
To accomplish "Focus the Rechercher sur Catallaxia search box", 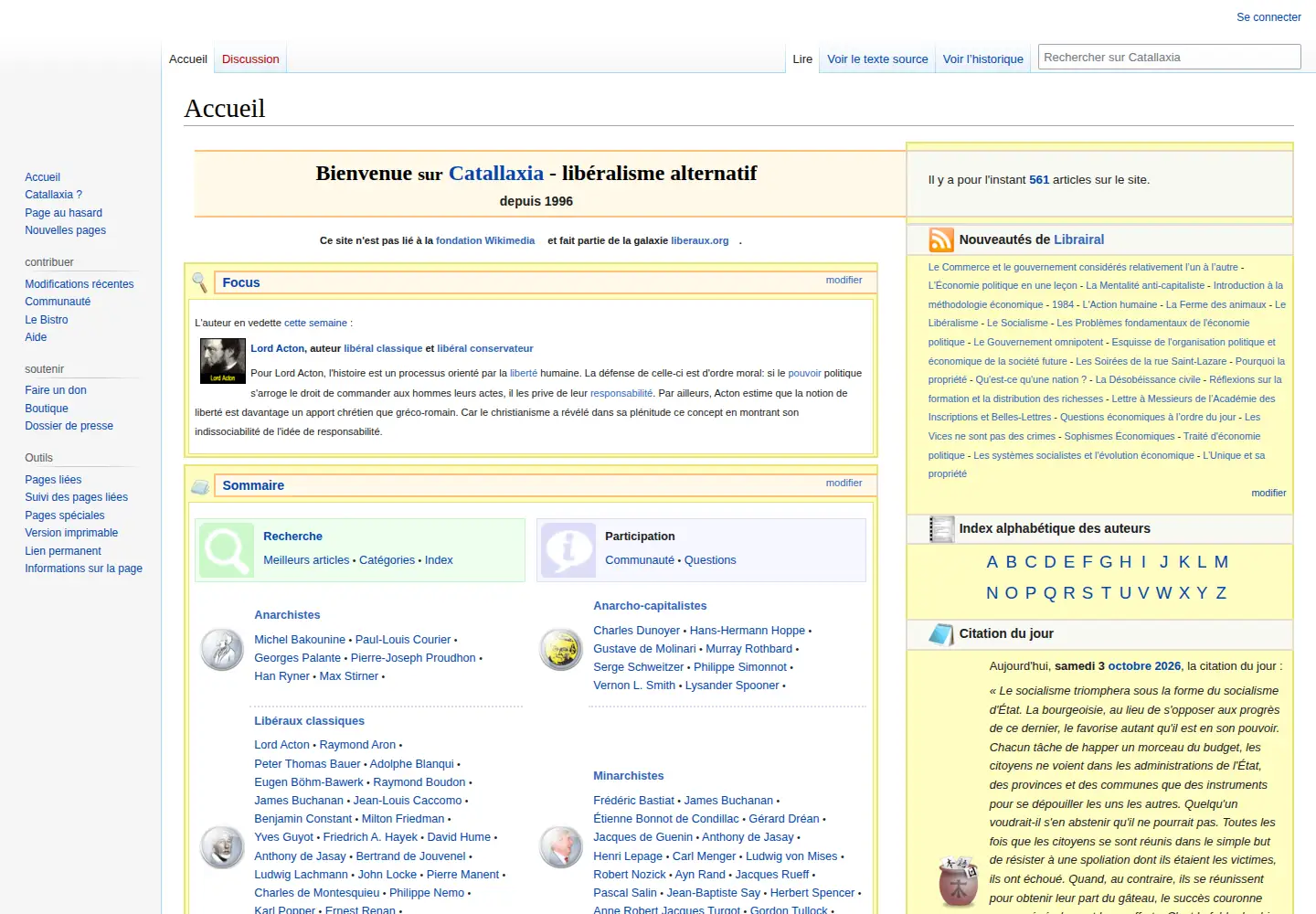I will tap(1170, 57).
